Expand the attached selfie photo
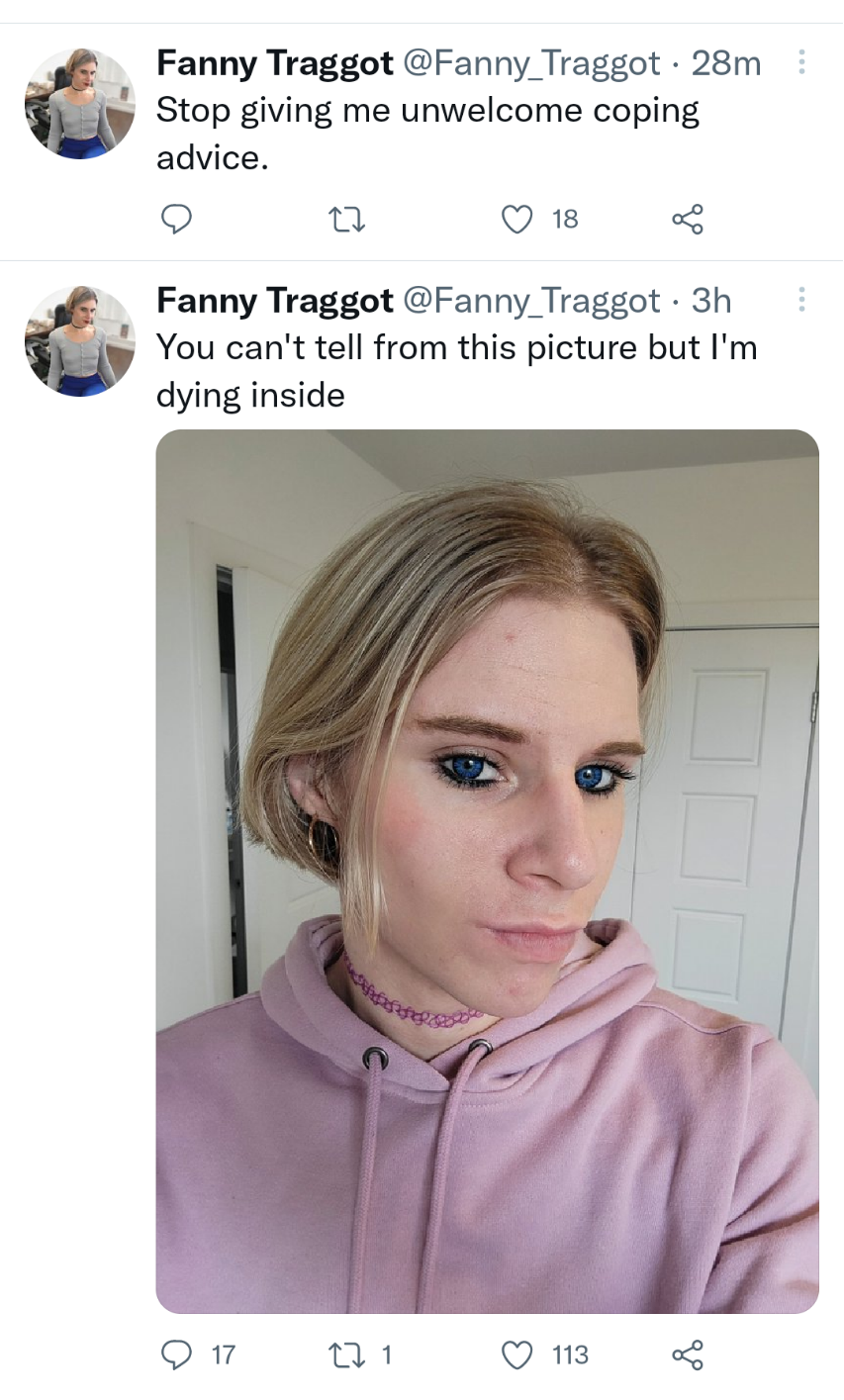 487,871
